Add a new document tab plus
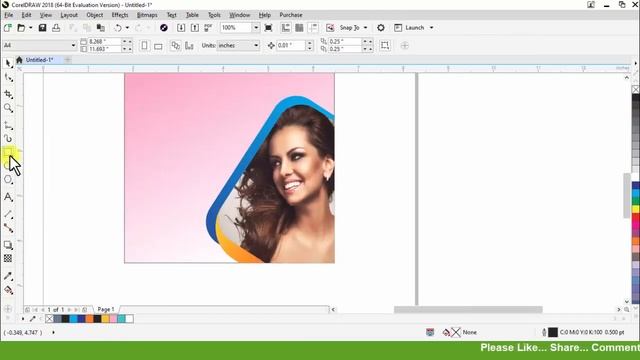The image size is (640, 360). tap(67, 60)
